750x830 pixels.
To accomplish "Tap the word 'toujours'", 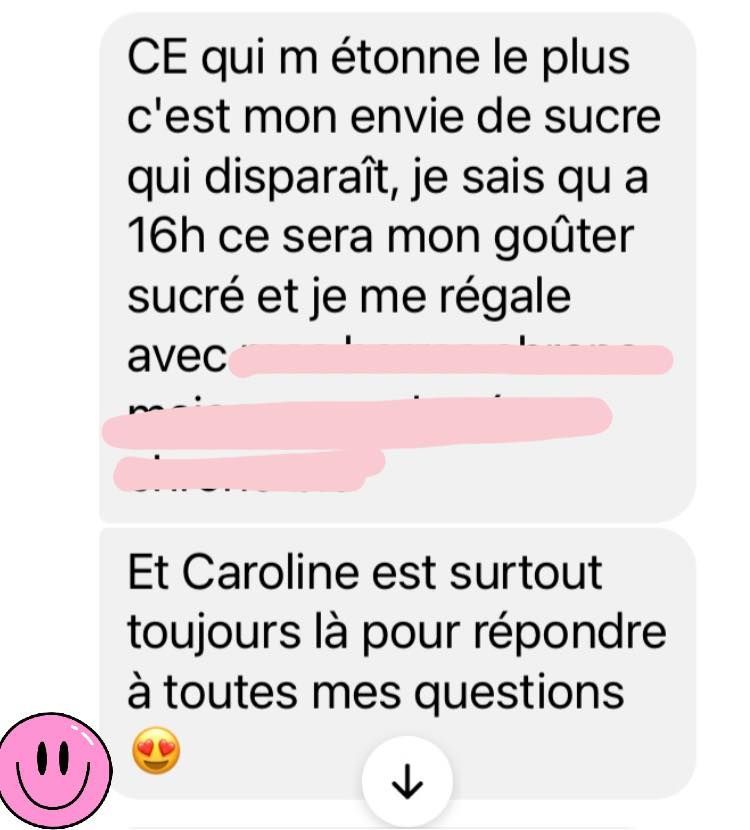I will tap(214, 635).
